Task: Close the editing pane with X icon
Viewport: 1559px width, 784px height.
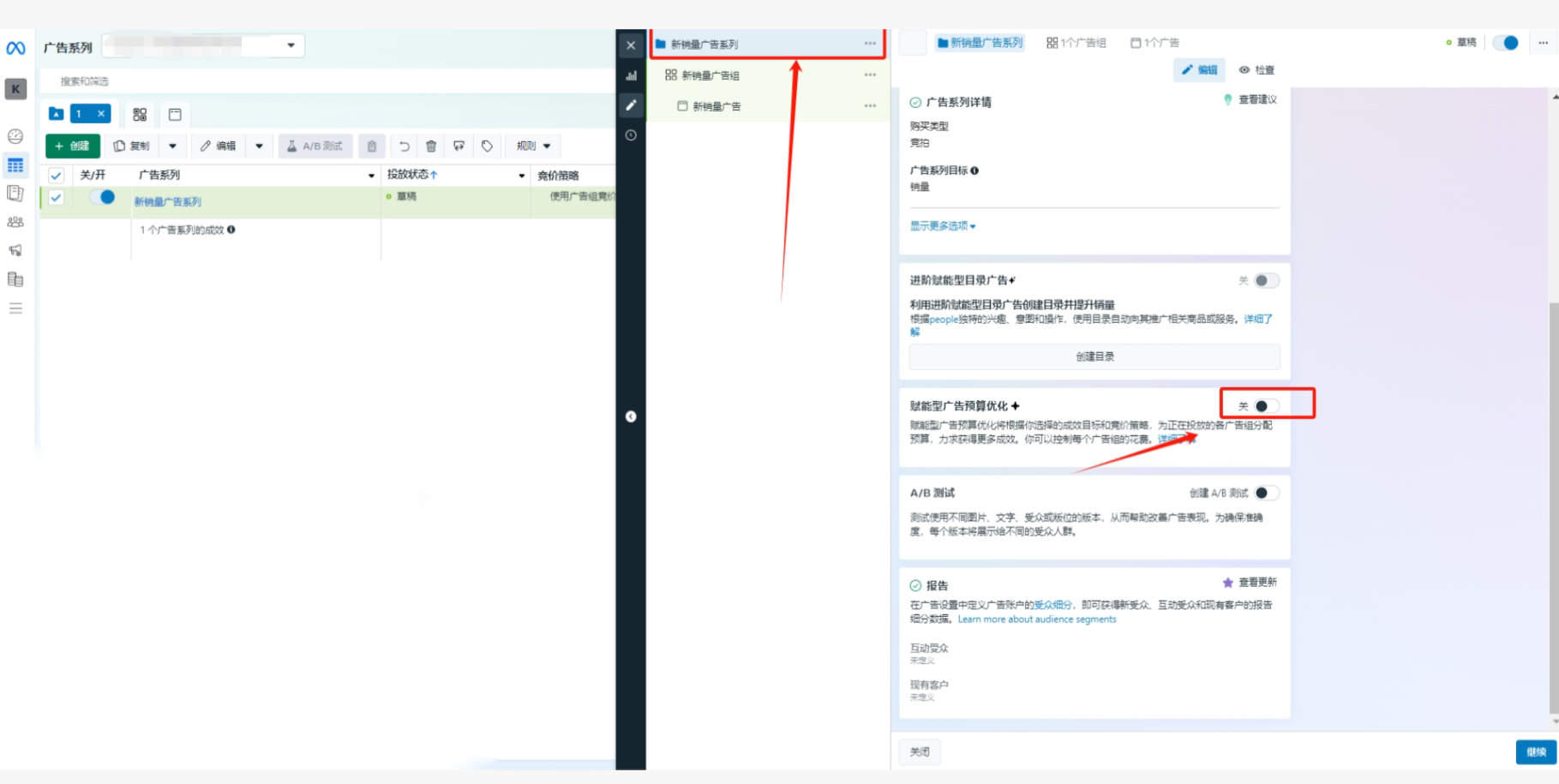Action: click(631, 45)
